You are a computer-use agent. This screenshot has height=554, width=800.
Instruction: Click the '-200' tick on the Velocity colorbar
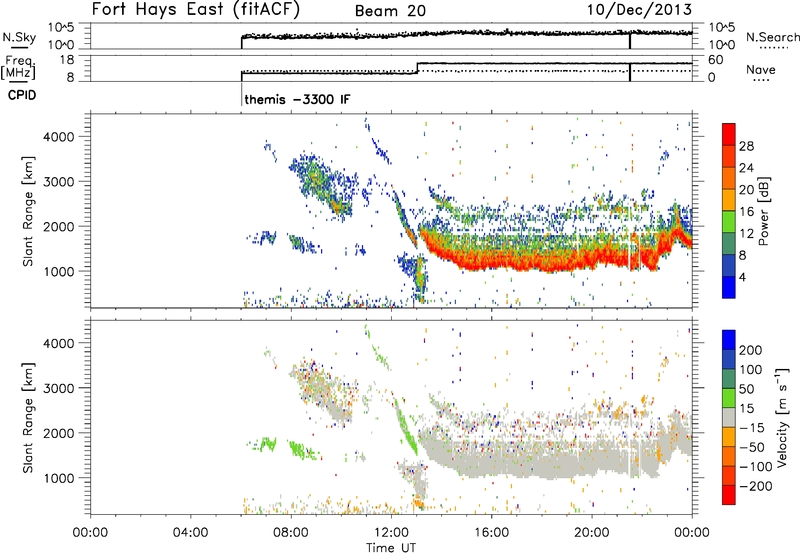click(x=755, y=486)
